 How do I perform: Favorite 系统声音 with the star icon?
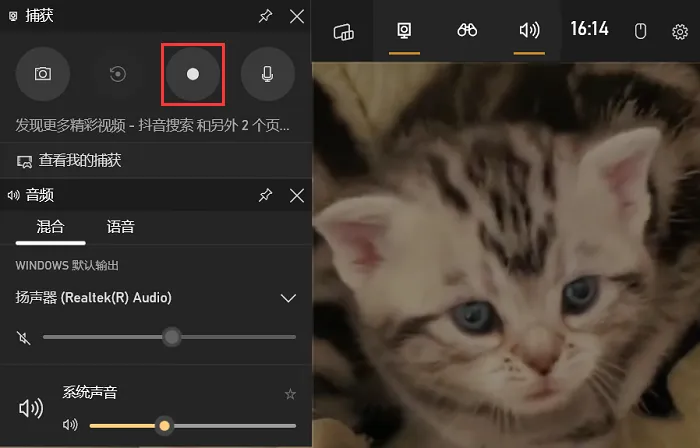[290, 394]
